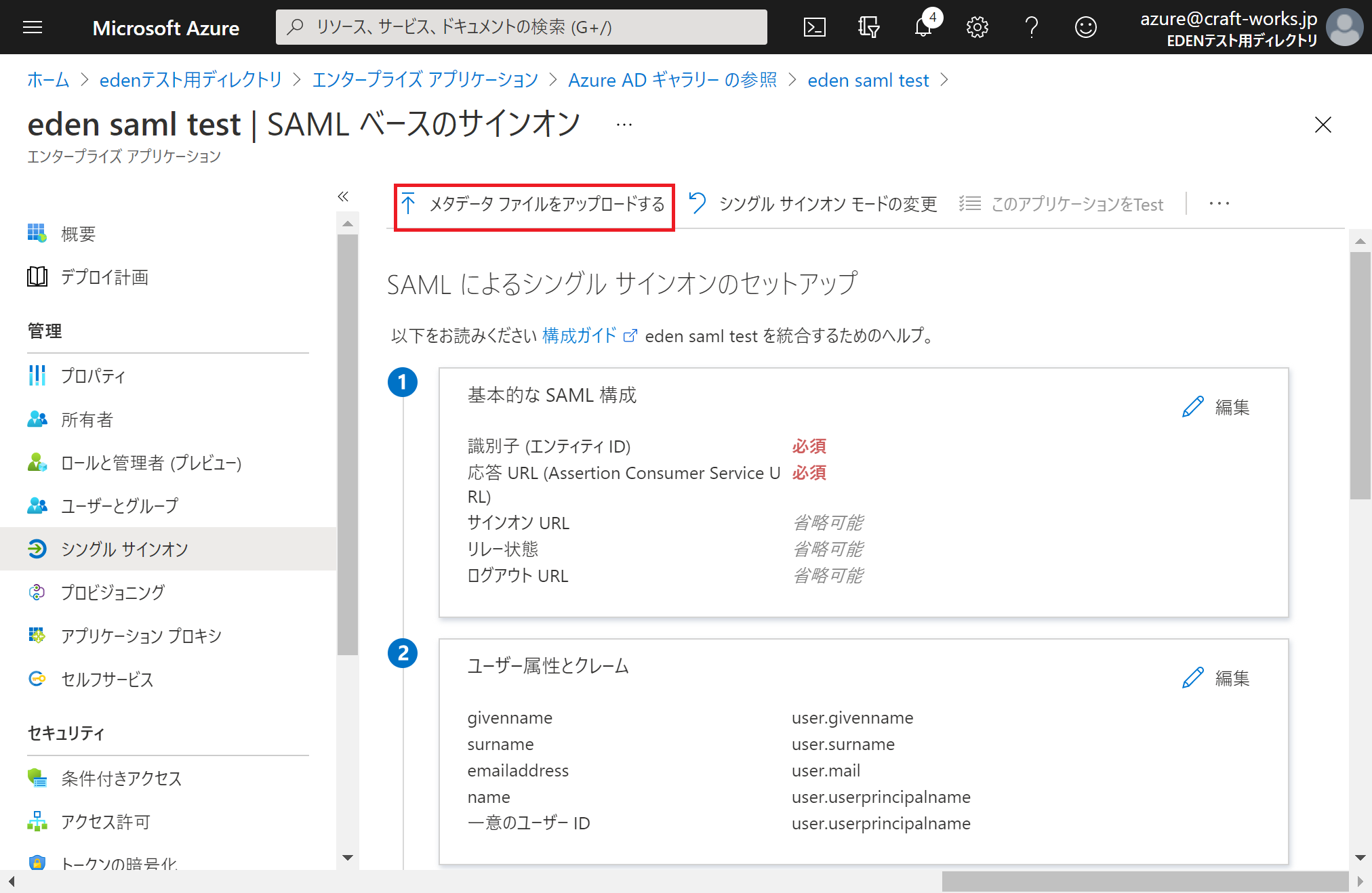Open the account avatar menu
This screenshot has width=1372, height=893.
tap(1344, 27)
